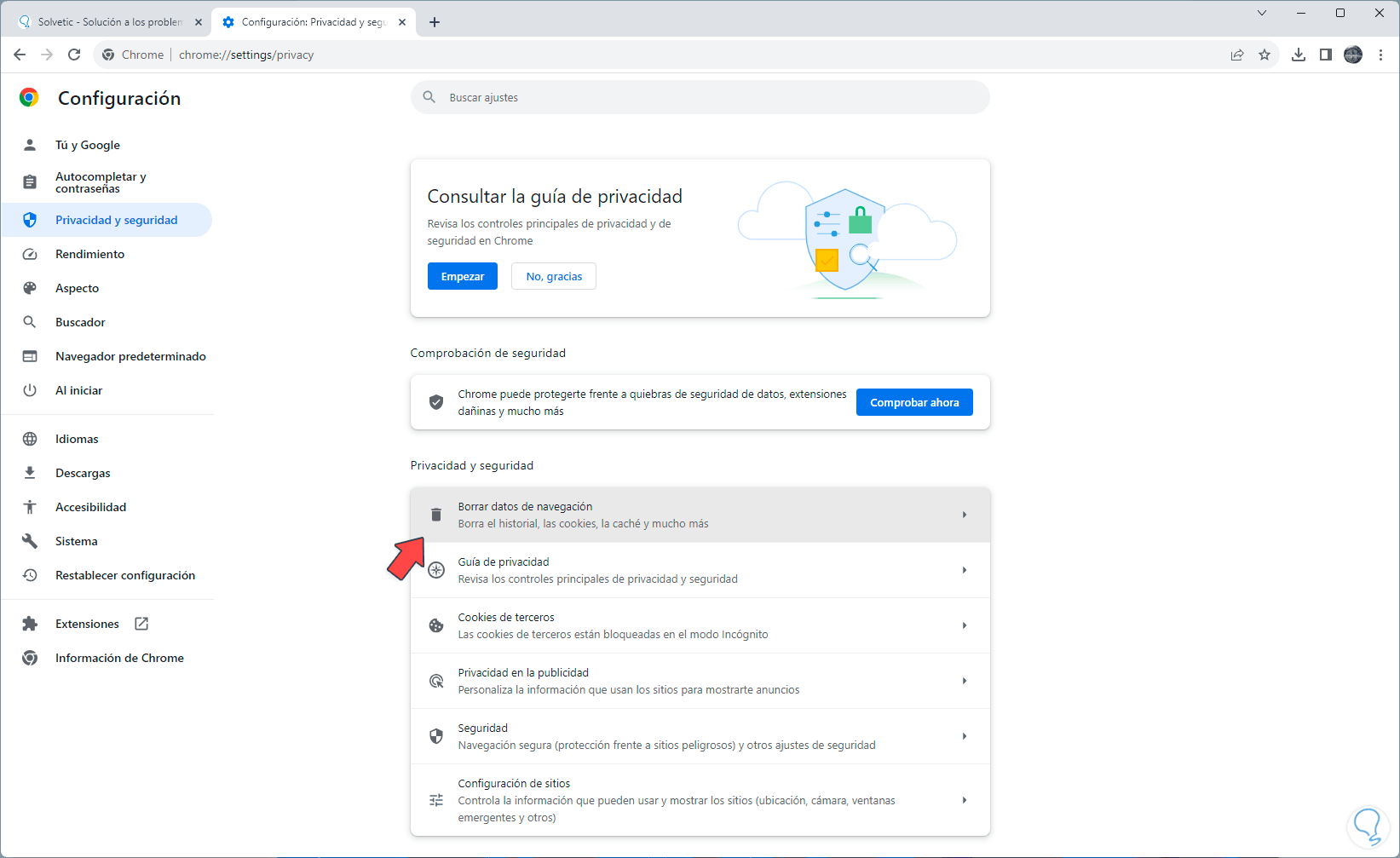Open Navegador predeterminado settings
1400x858 pixels.
coord(107,356)
